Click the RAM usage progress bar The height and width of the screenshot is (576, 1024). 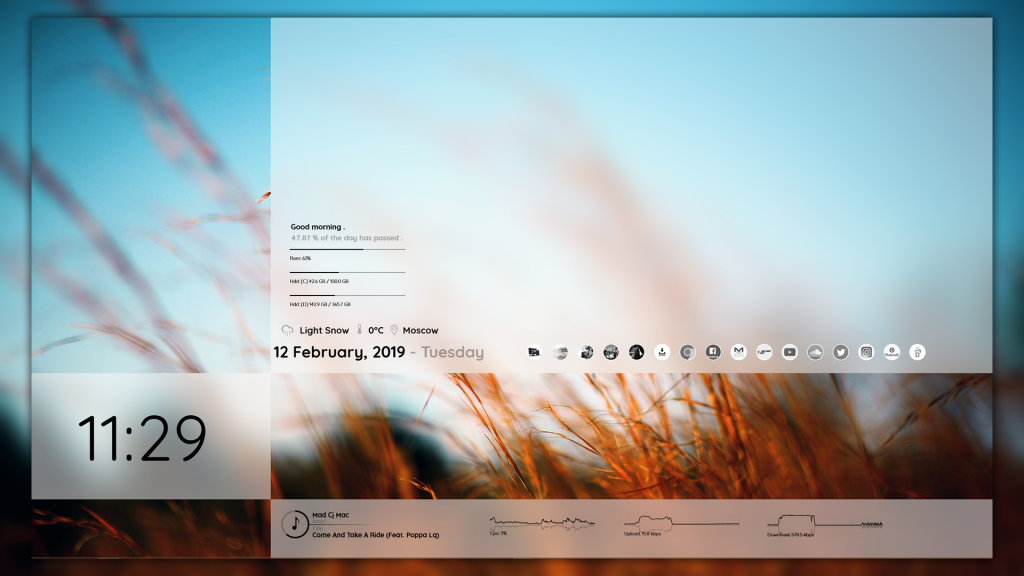347,249
